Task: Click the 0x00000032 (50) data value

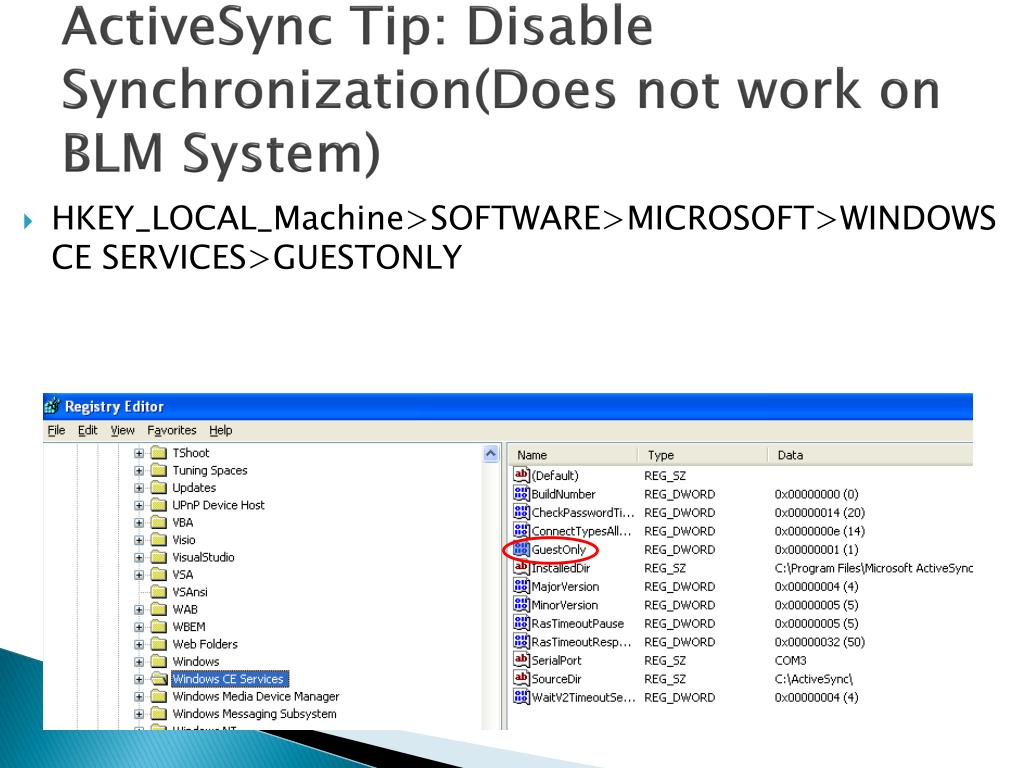Action: tap(820, 642)
